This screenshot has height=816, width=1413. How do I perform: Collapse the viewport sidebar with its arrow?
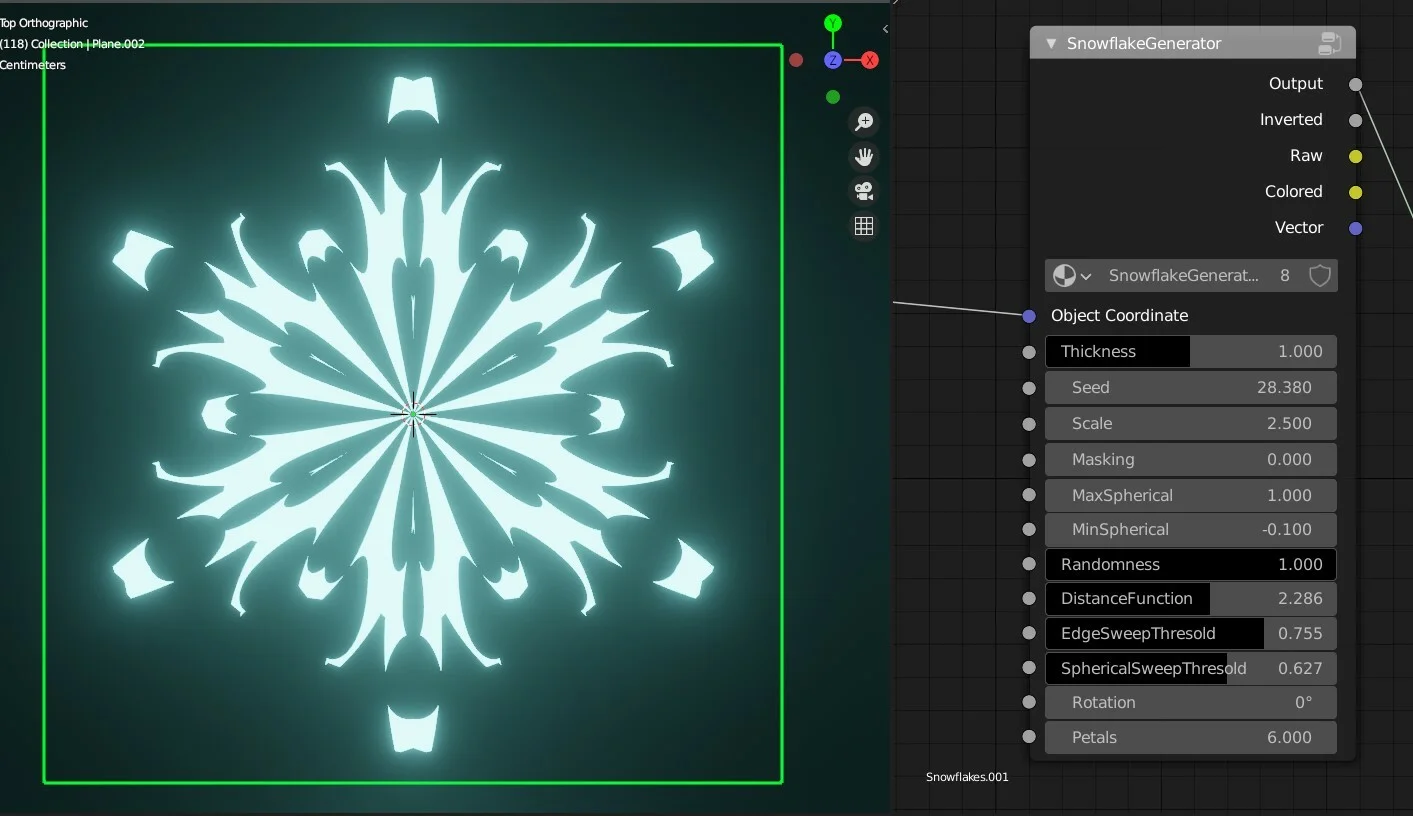click(884, 28)
